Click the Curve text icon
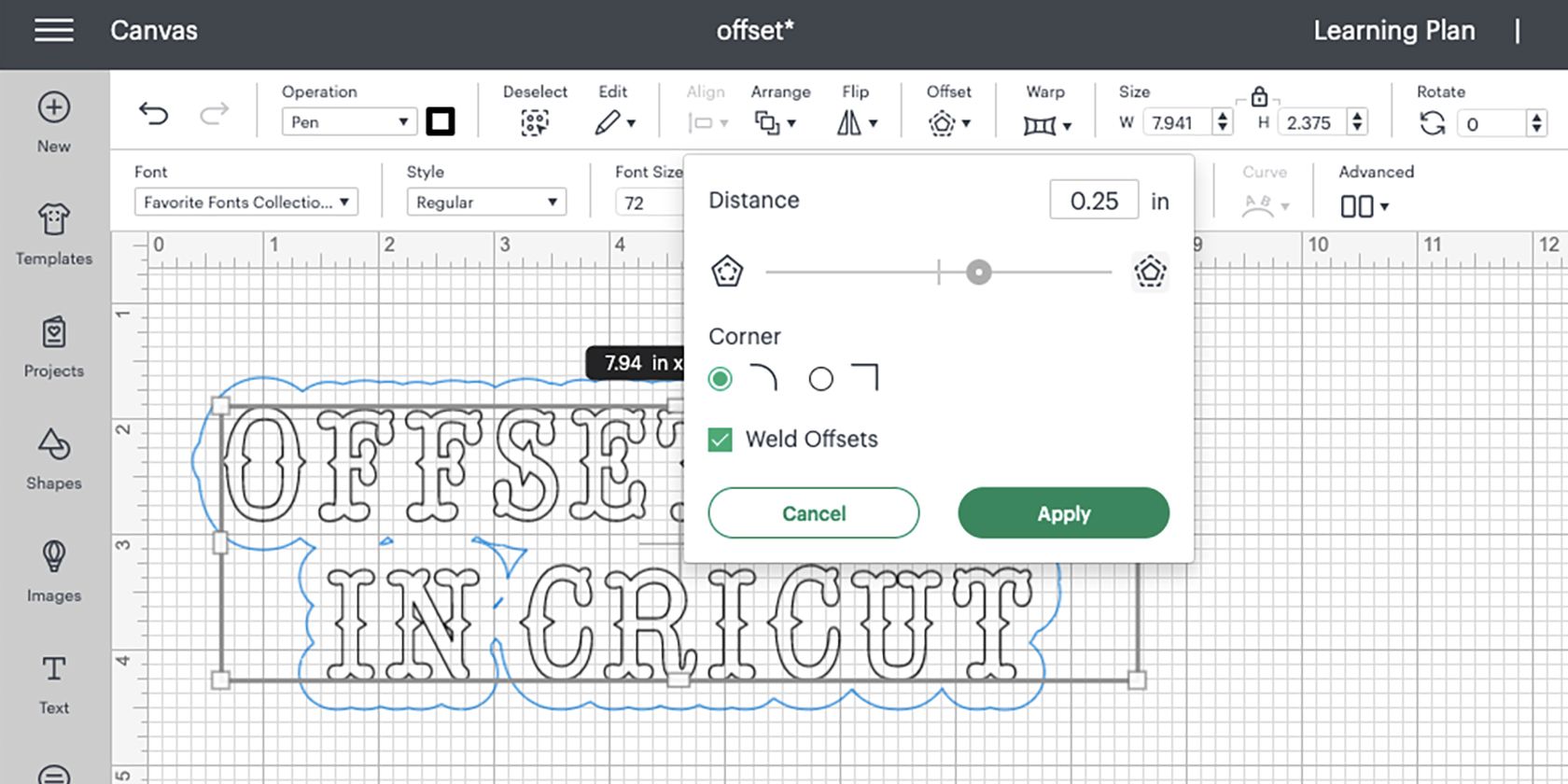The height and width of the screenshot is (784, 1568). (x=1258, y=206)
